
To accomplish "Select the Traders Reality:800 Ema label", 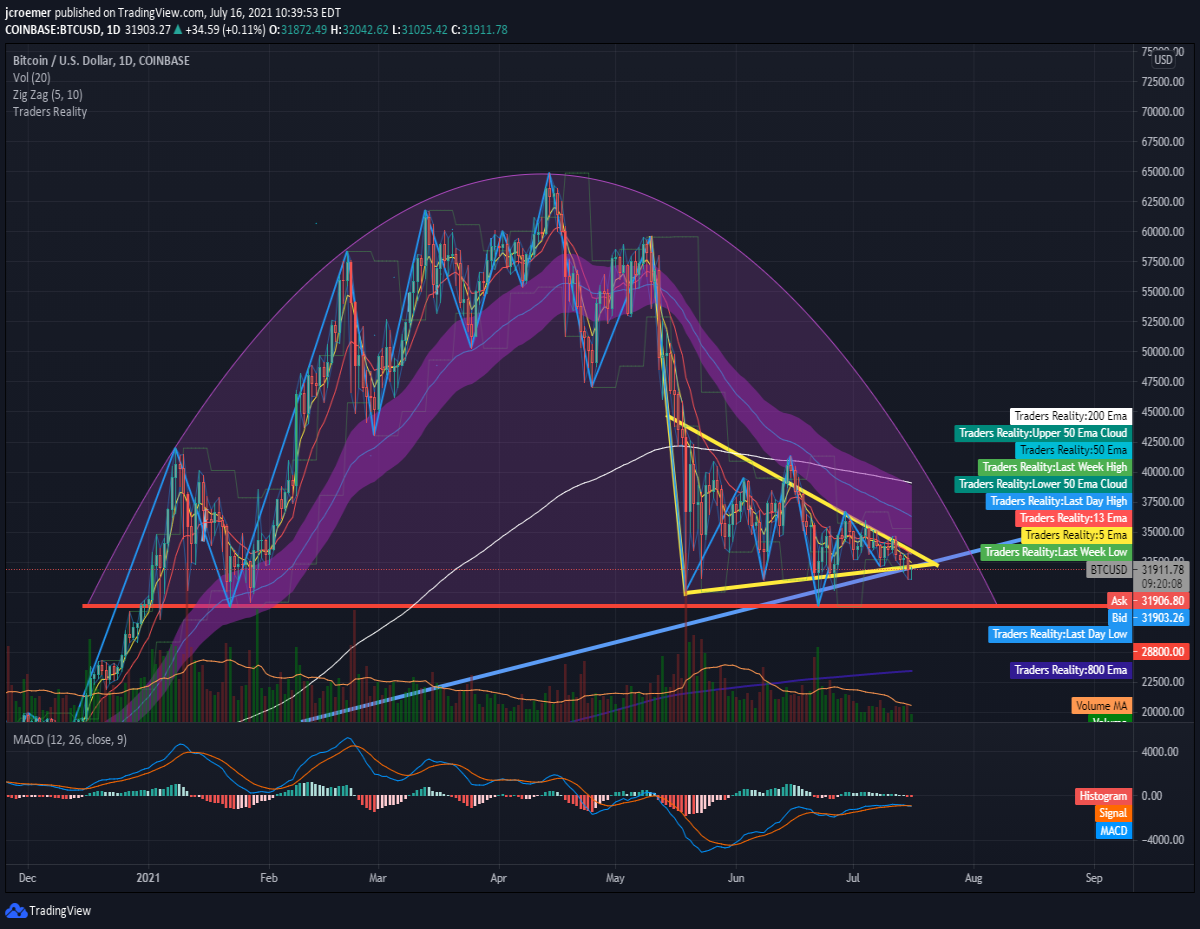I will point(1070,670).
